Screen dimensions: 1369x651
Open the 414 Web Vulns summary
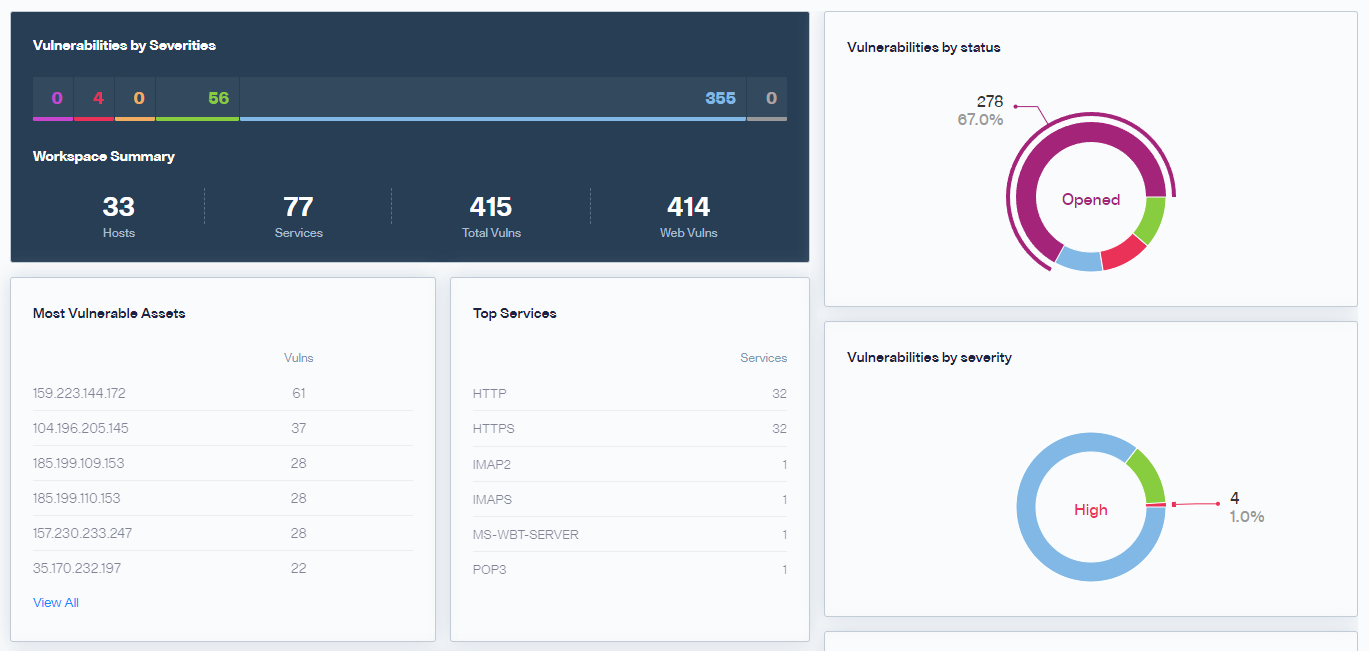[x=689, y=215]
